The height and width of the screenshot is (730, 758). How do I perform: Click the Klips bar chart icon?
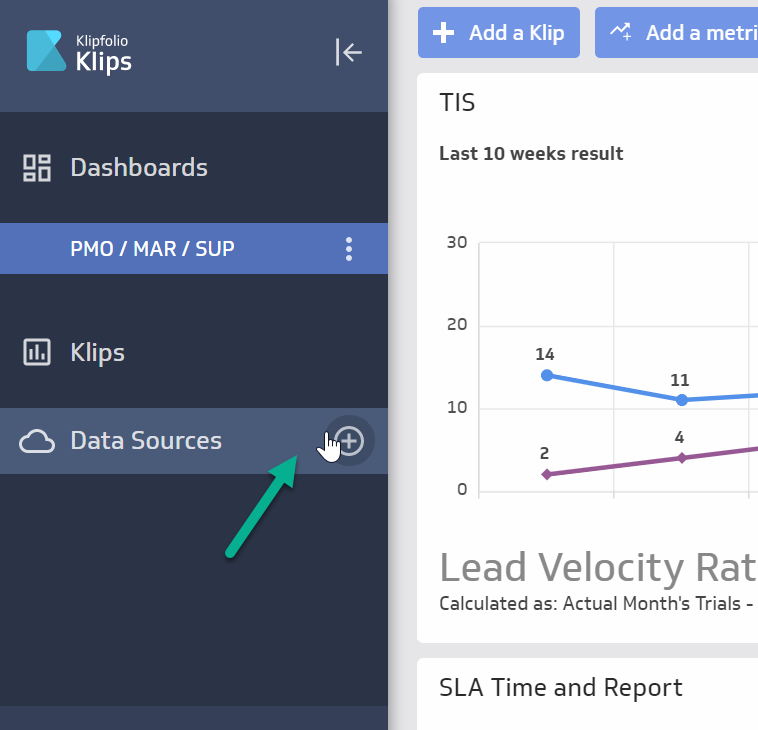[37, 352]
